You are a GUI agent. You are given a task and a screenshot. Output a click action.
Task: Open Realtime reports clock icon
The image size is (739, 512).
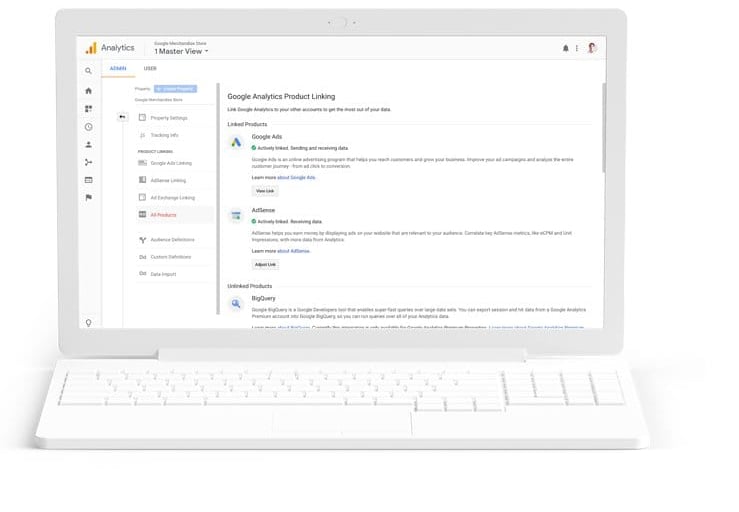[x=88, y=127]
